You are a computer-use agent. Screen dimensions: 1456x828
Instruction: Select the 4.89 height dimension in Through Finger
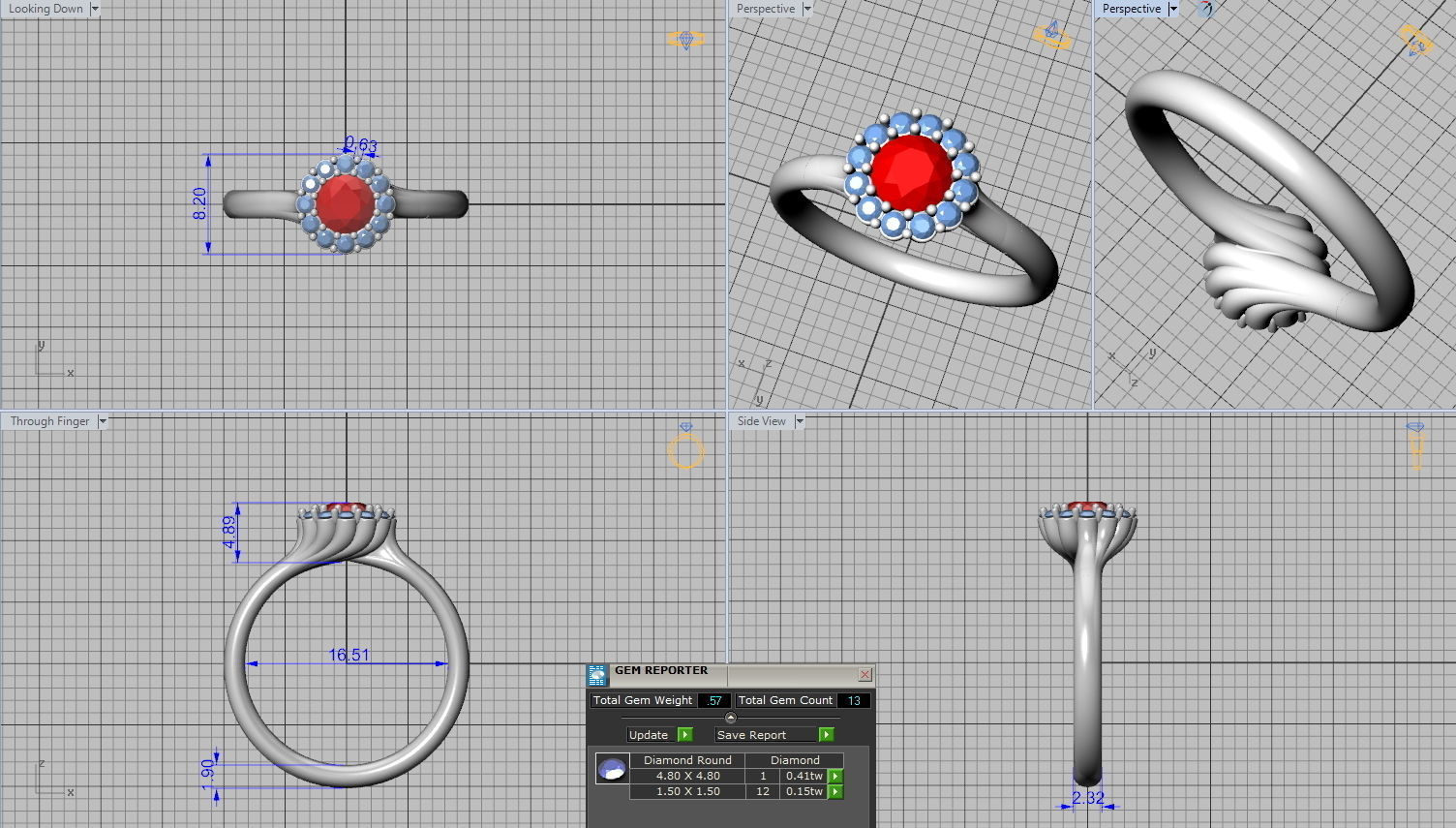click(229, 532)
